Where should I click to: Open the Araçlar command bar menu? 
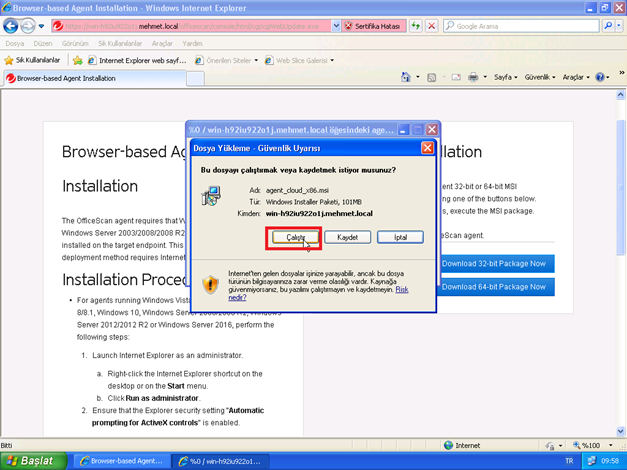[576, 77]
